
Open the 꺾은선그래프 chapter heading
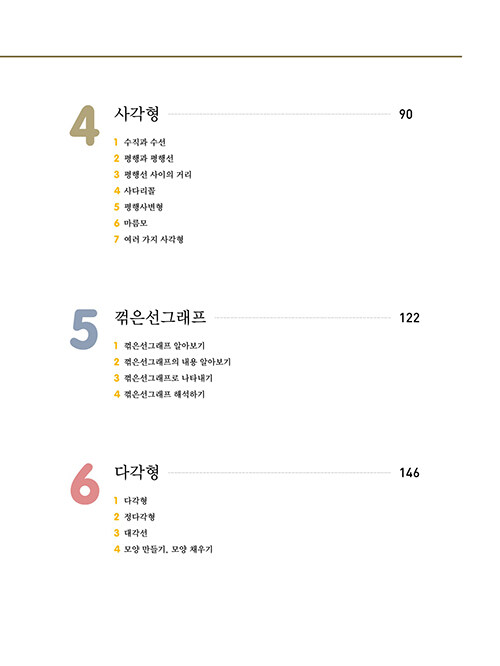point(160,317)
